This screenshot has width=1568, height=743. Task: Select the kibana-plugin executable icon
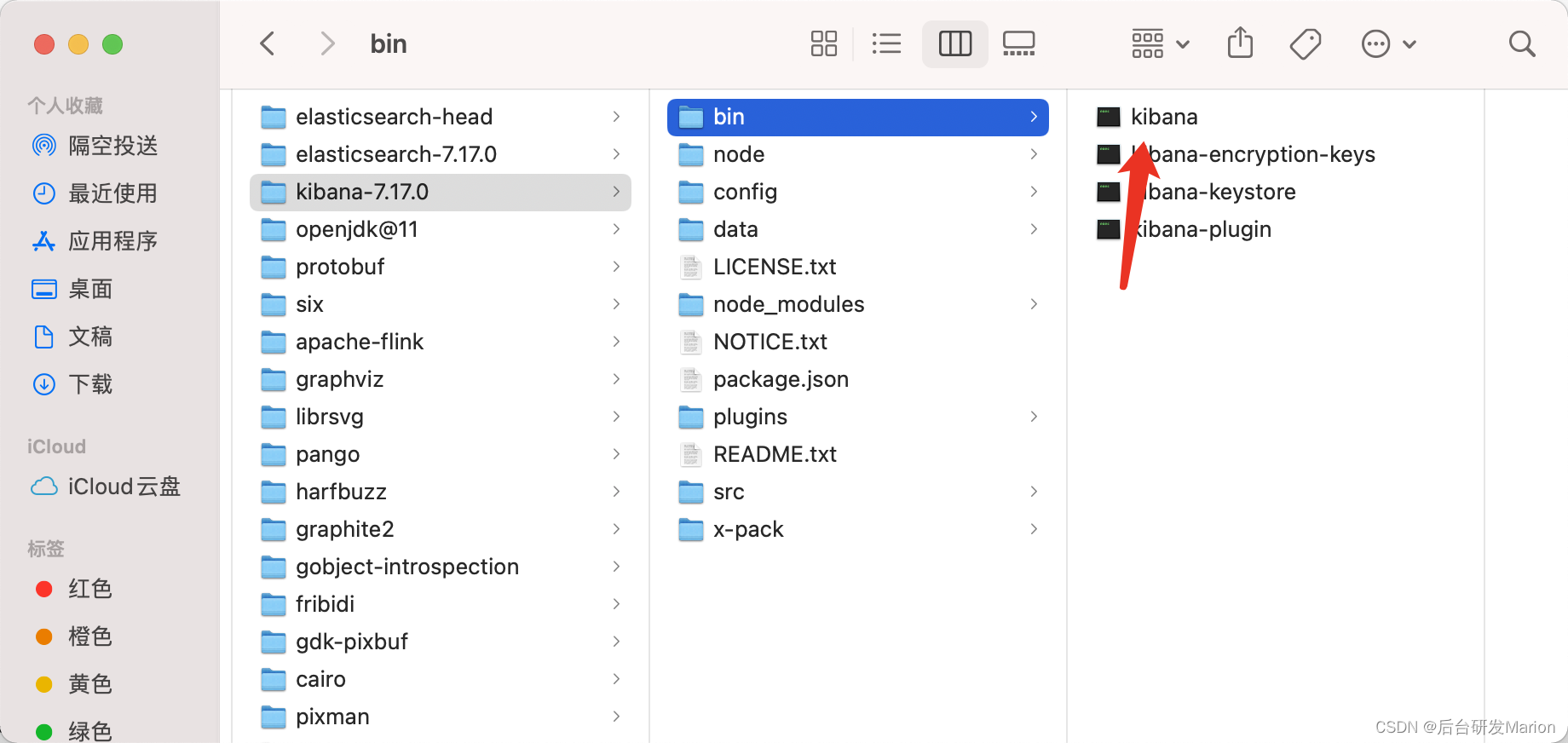click(x=1109, y=229)
